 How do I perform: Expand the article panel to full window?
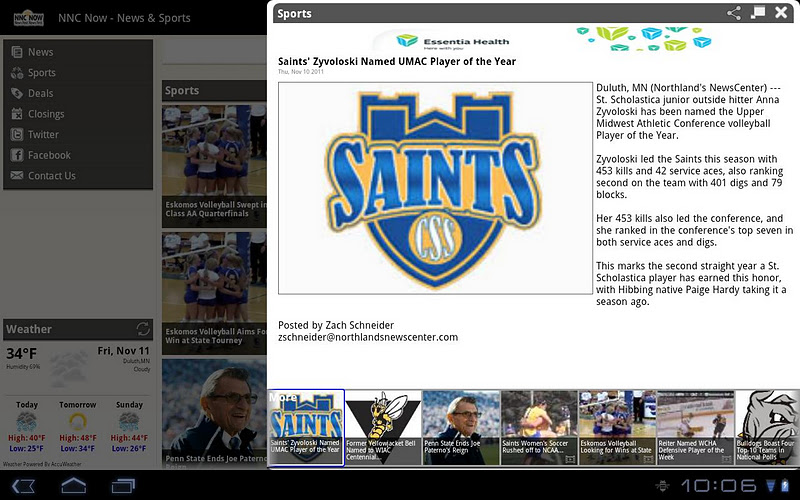point(758,12)
